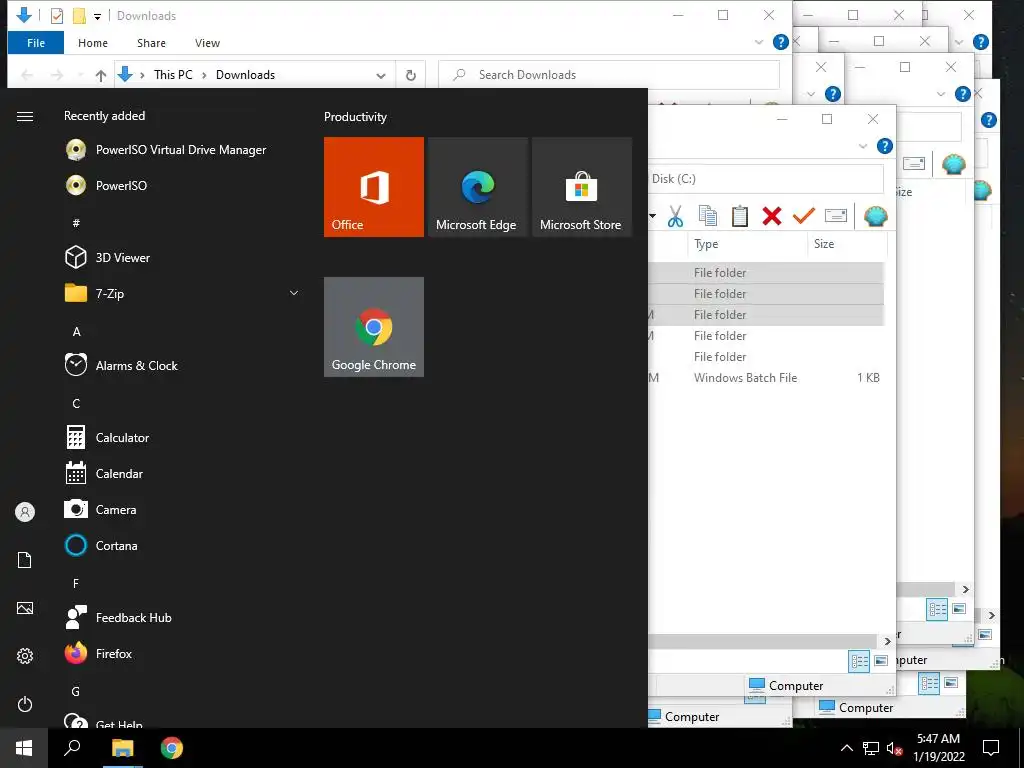The width and height of the screenshot is (1024, 768).
Task: Click Downloads in address breadcrumb
Action: 246,75
